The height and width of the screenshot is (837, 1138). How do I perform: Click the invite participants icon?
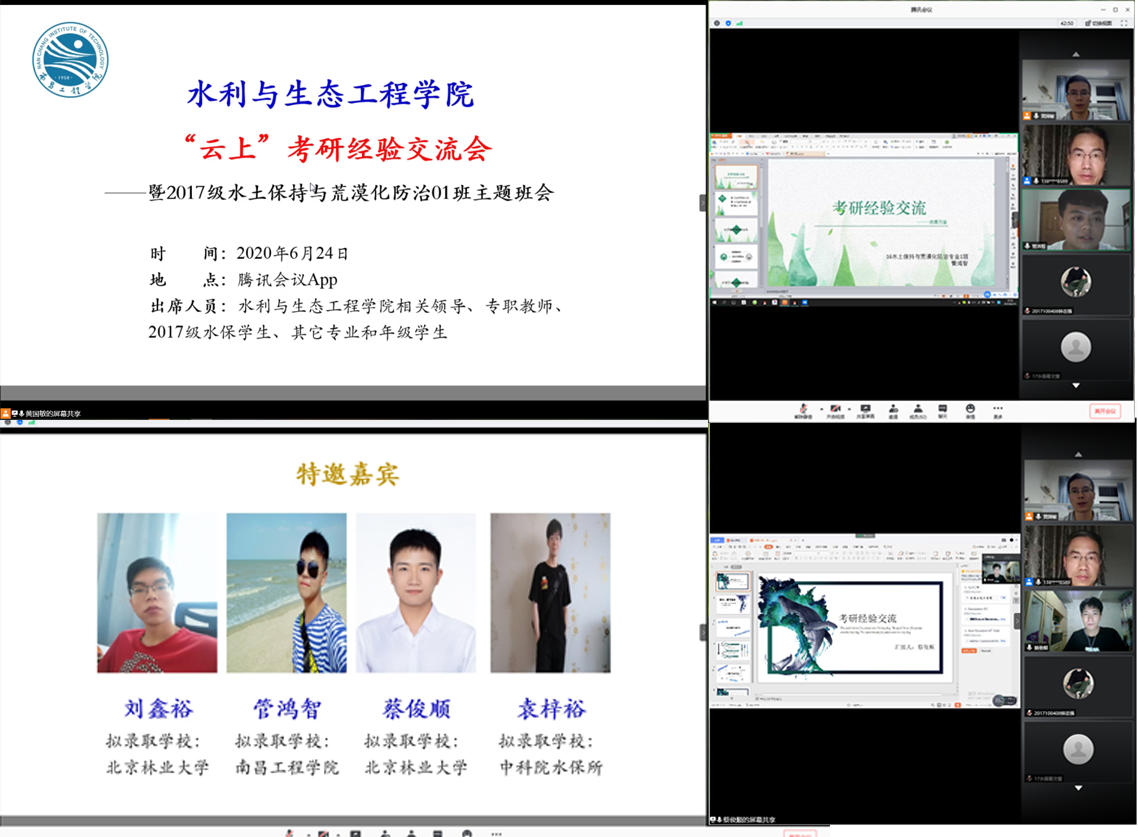pyautogui.click(x=892, y=410)
